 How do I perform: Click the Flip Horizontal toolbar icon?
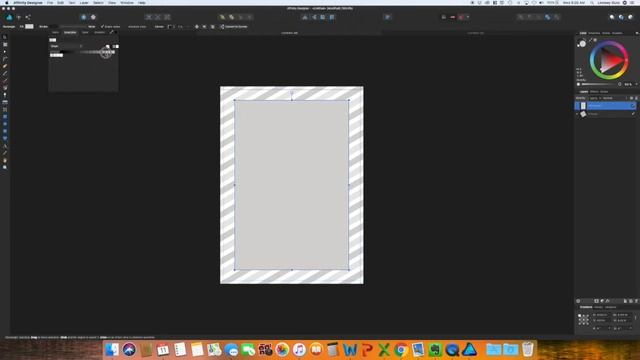304,17
